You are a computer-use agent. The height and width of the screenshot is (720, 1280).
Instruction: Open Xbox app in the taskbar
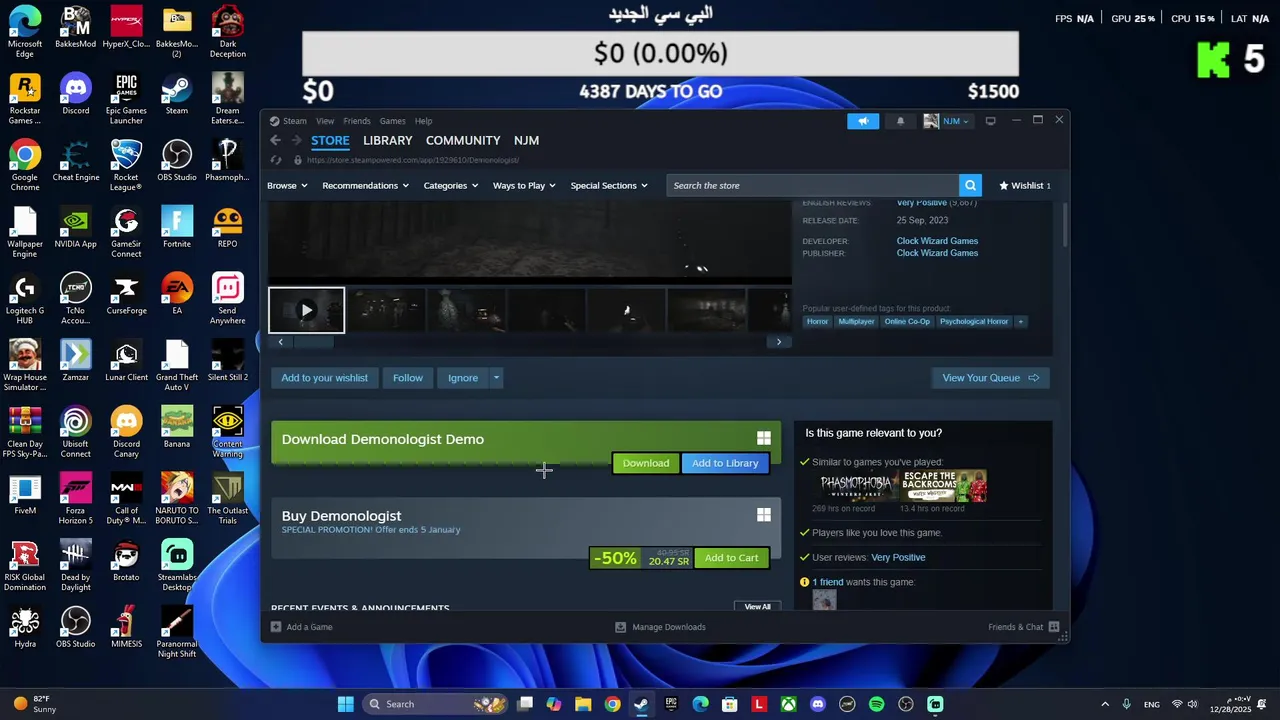coord(789,704)
